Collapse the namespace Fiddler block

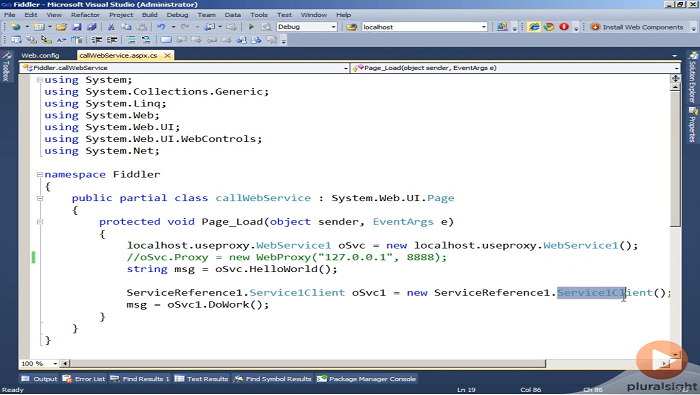tap(40, 175)
